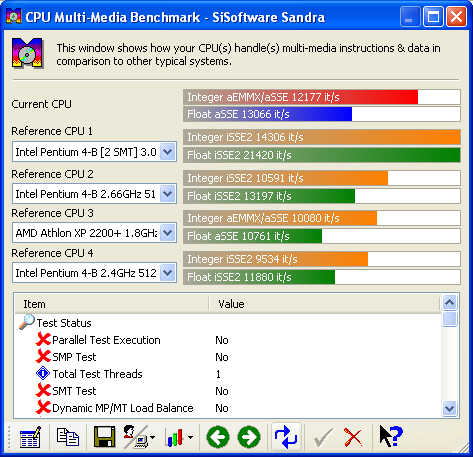Go back with the green left arrow
This screenshot has width=473, height=457.
(218, 437)
